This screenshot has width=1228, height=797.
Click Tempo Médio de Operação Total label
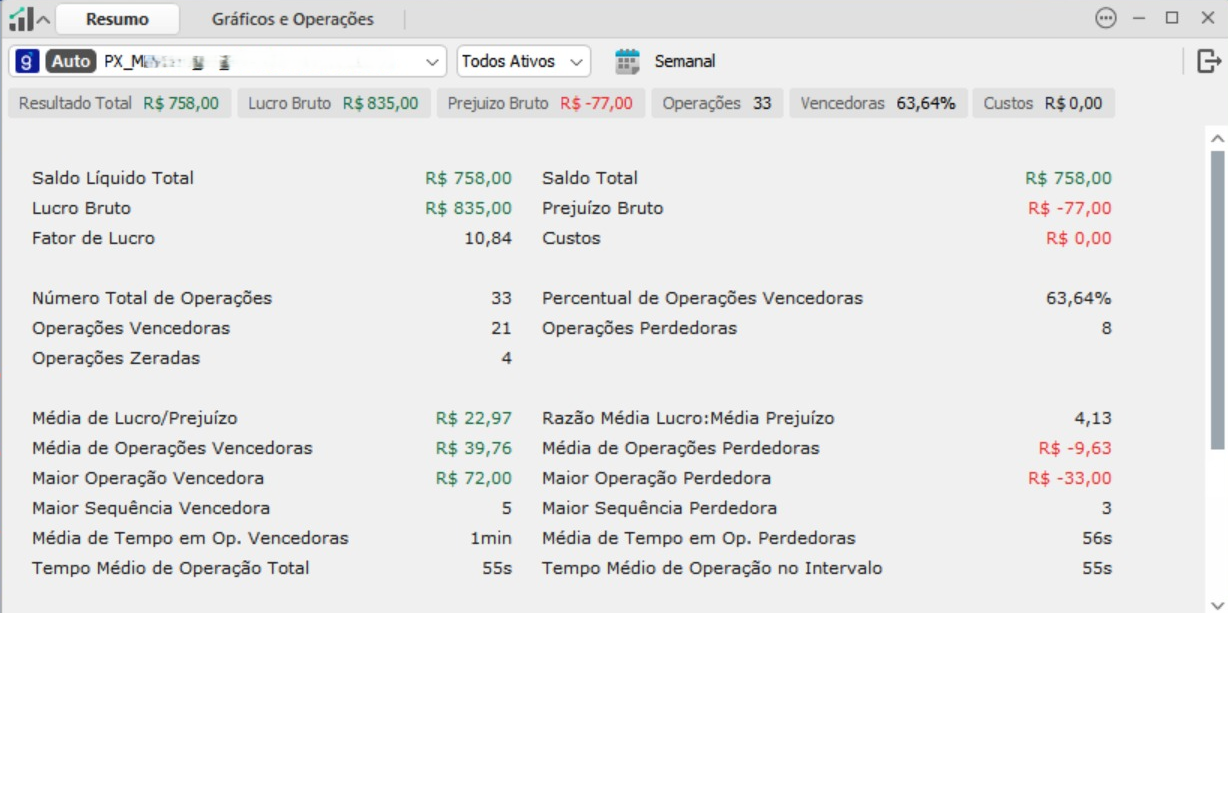171,568
